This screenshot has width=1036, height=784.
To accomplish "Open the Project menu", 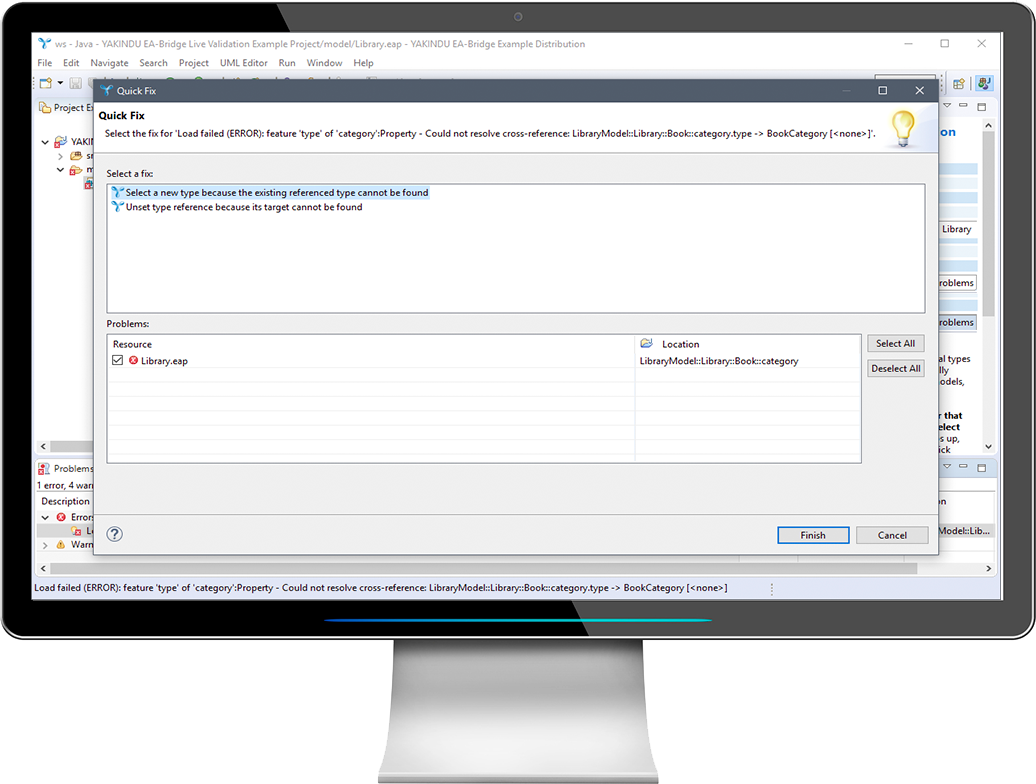I will (x=194, y=63).
